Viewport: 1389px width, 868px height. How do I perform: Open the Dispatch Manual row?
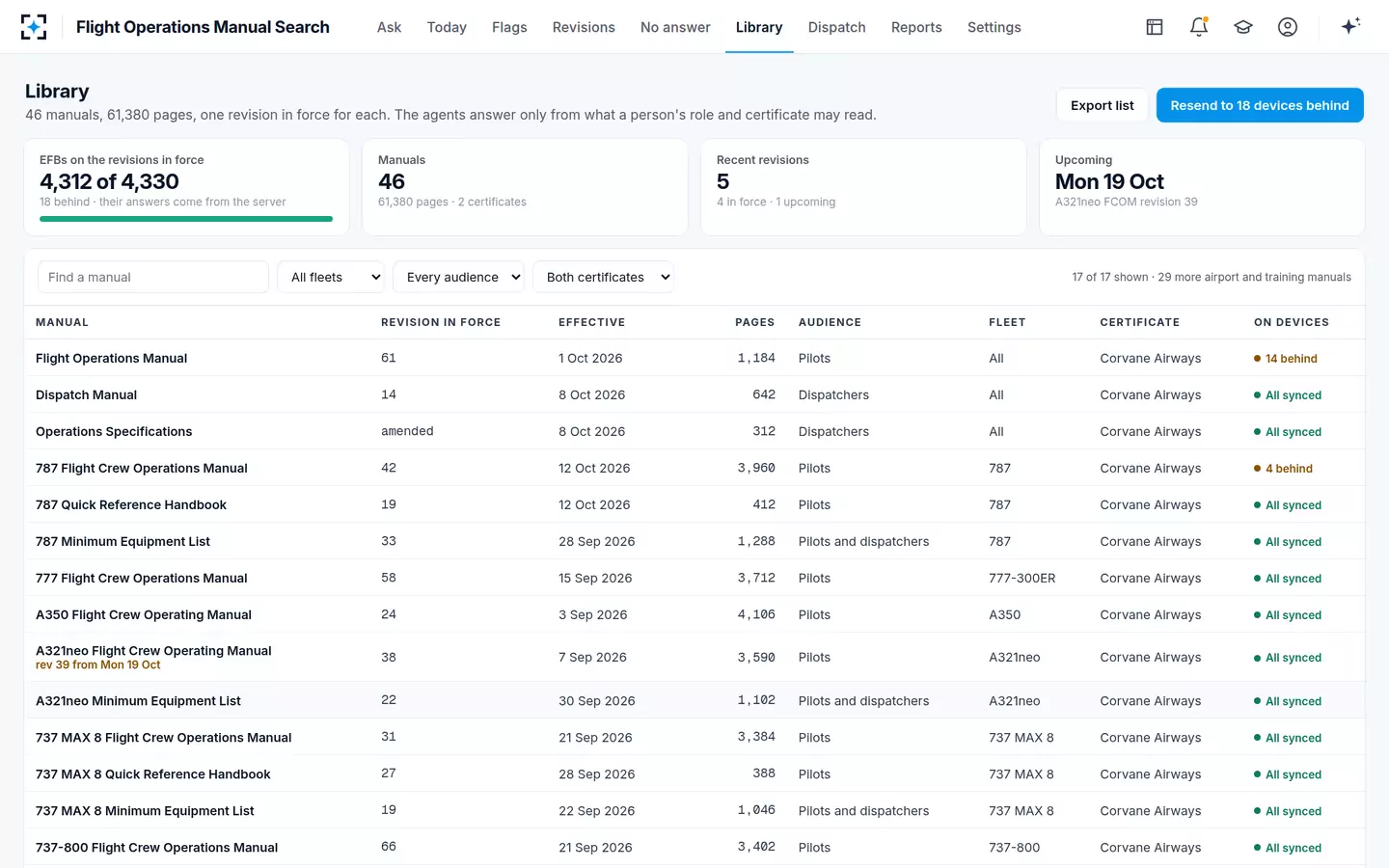point(694,394)
